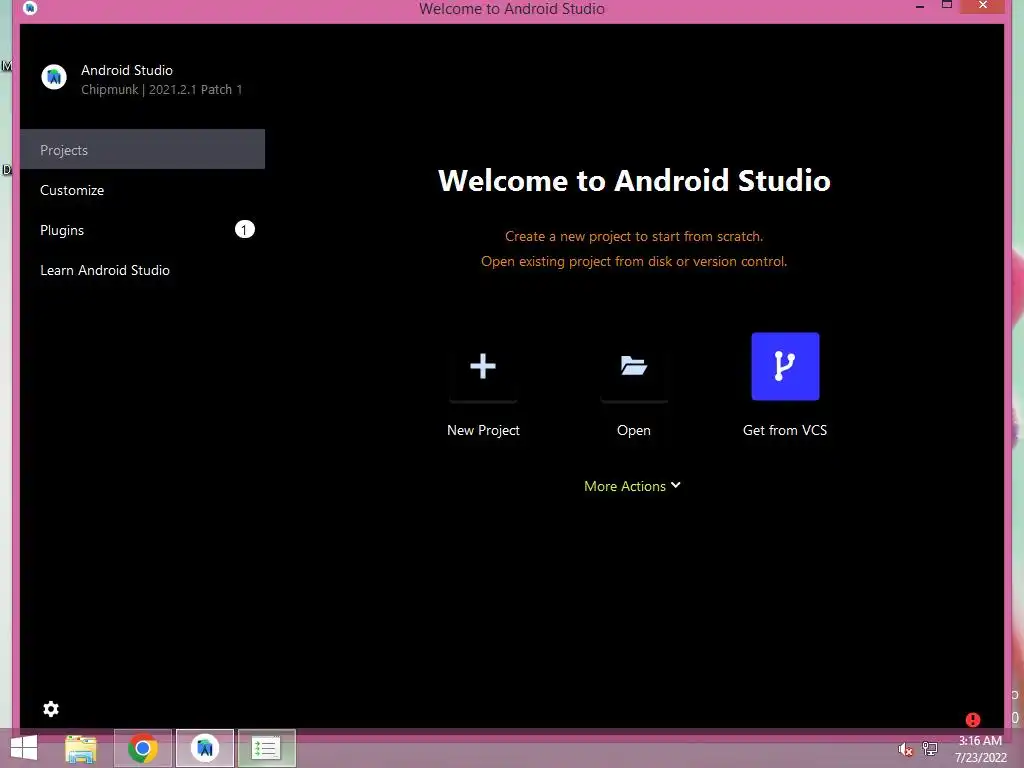The height and width of the screenshot is (768, 1024).
Task: Click the Open folder icon
Action: coord(633,366)
